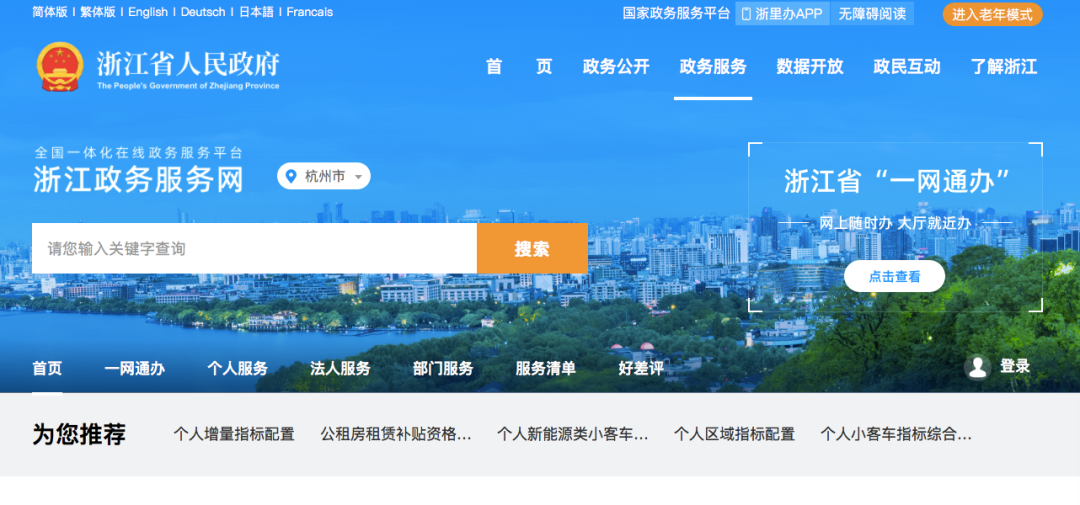Click the 请您输入关键字查询 search field
This screenshot has height=505, width=1080.
tap(254, 249)
